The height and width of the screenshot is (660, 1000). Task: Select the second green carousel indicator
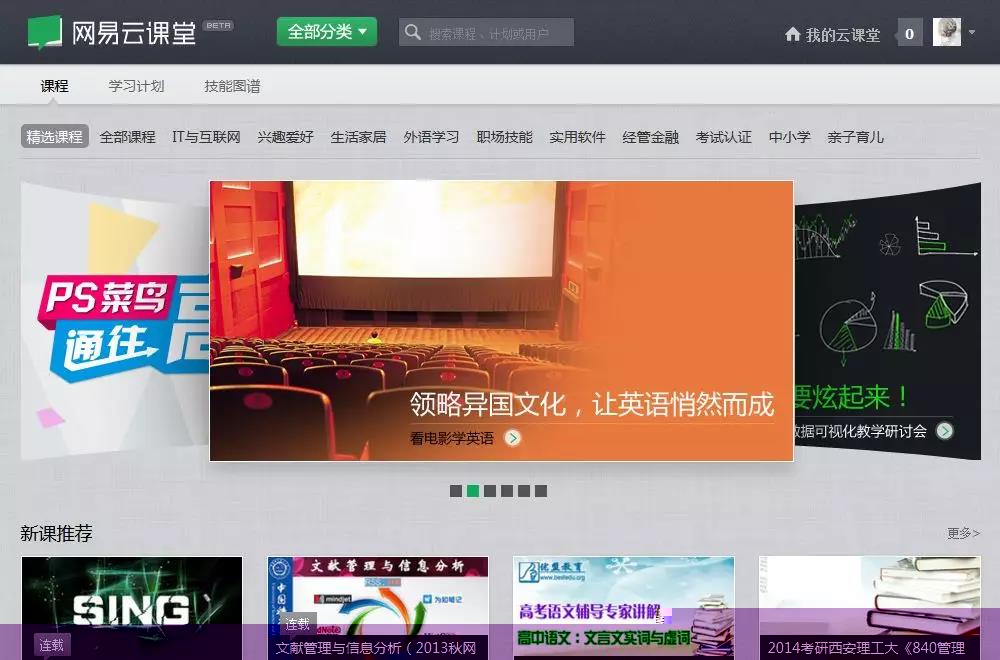tap(473, 490)
